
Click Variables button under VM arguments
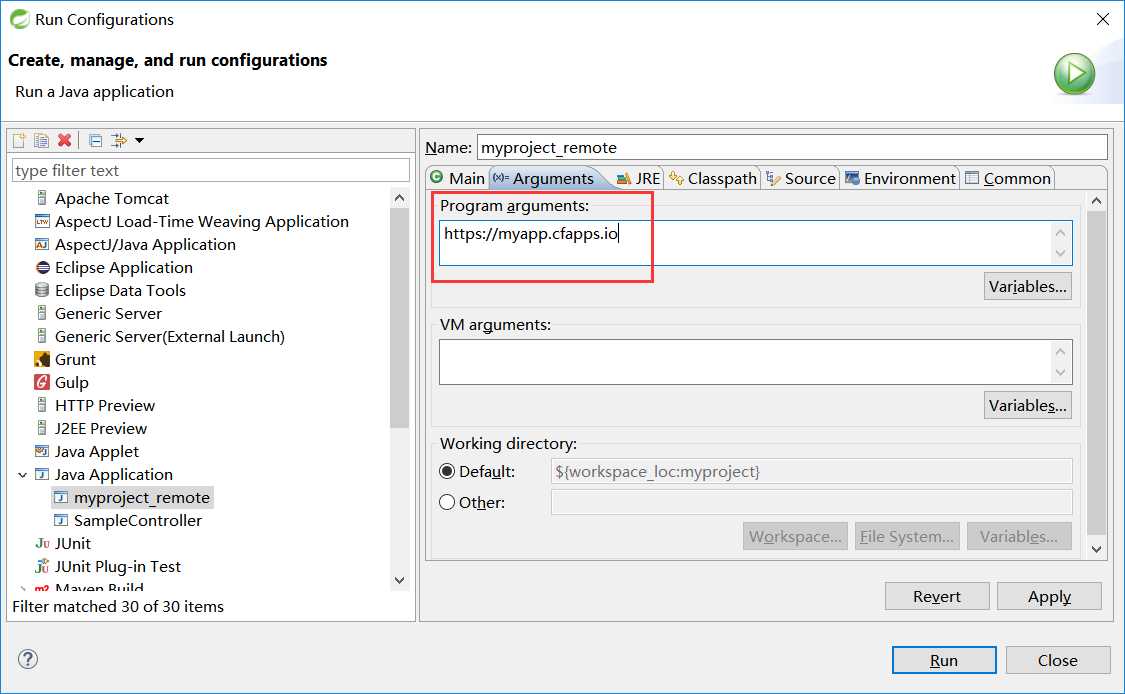(1027, 405)
